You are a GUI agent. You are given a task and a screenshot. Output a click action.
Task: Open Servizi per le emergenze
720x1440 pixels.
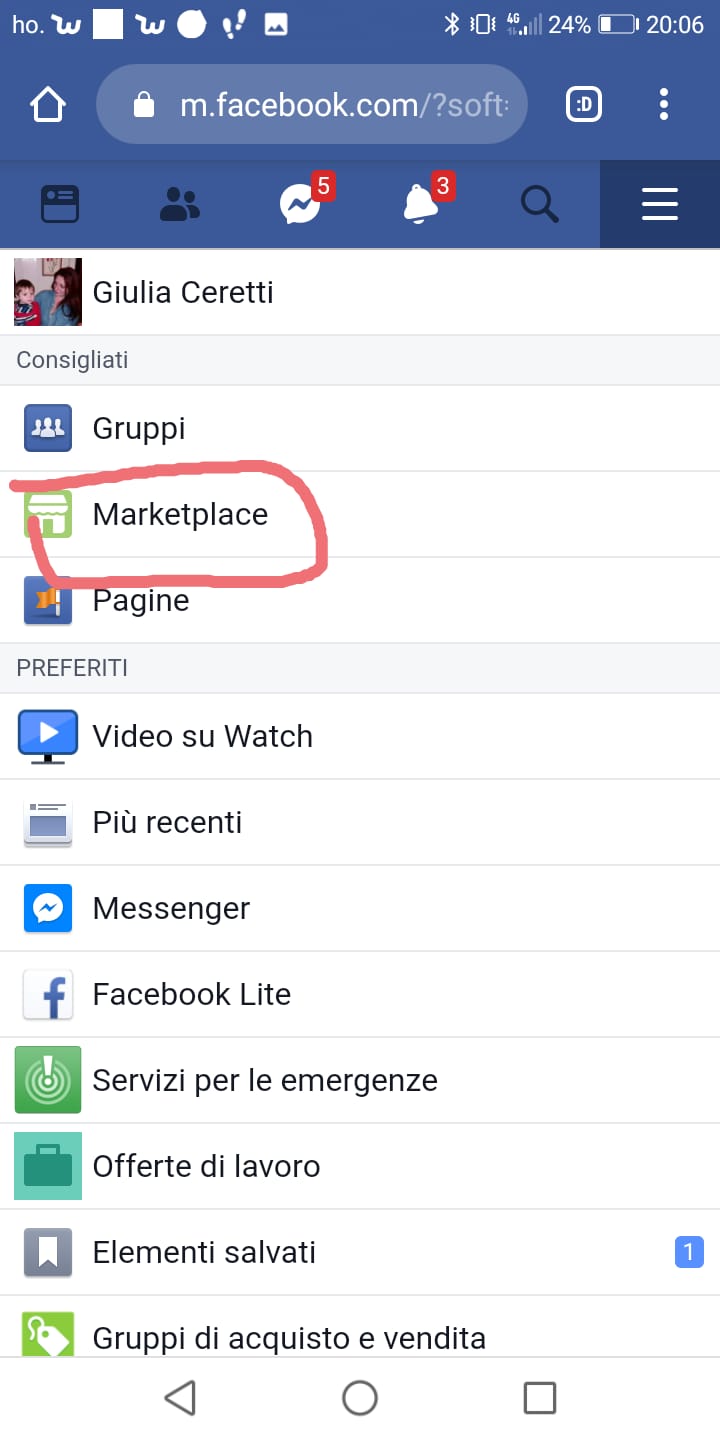(360, 1080)
